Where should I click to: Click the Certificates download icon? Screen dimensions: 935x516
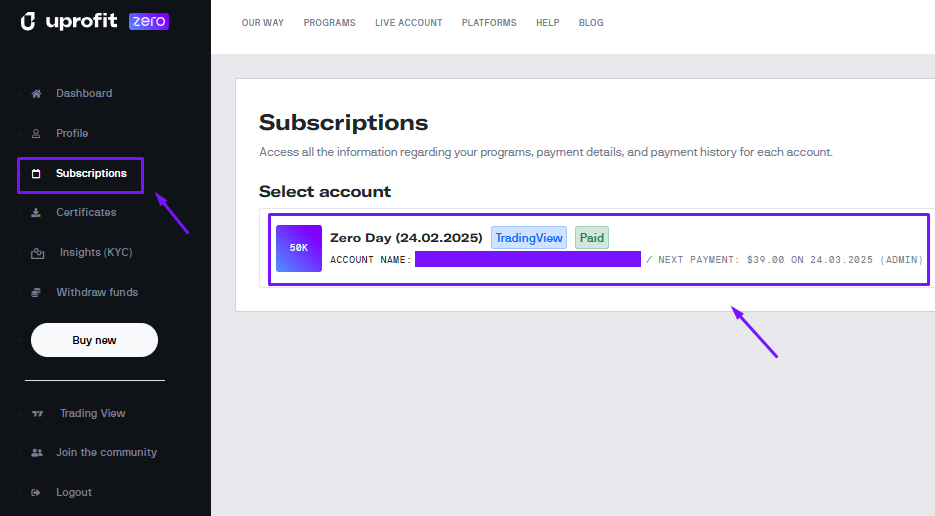coord(37,213)
